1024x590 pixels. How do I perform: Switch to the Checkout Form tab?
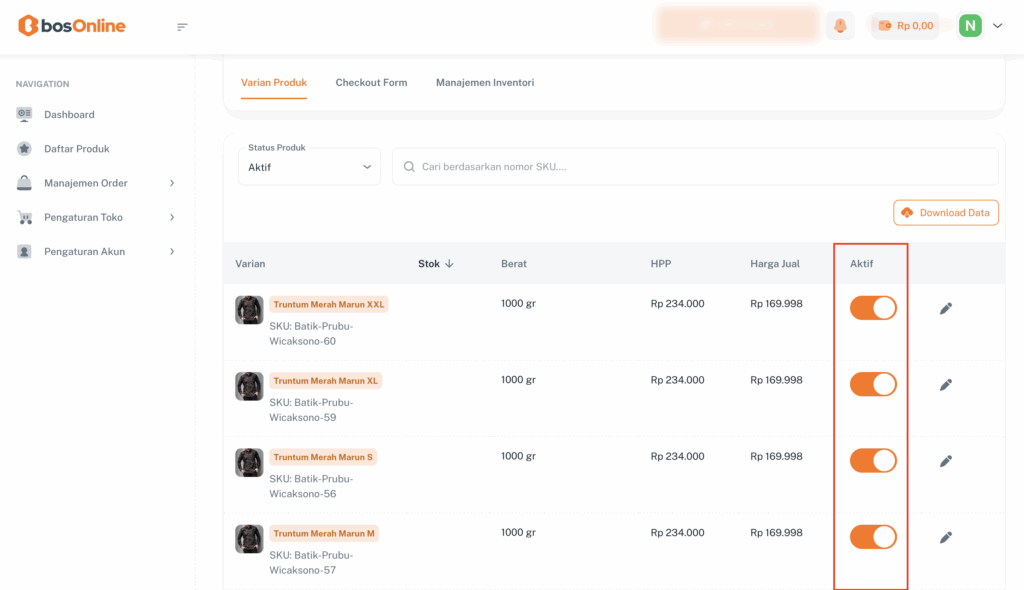pos(371,82)
